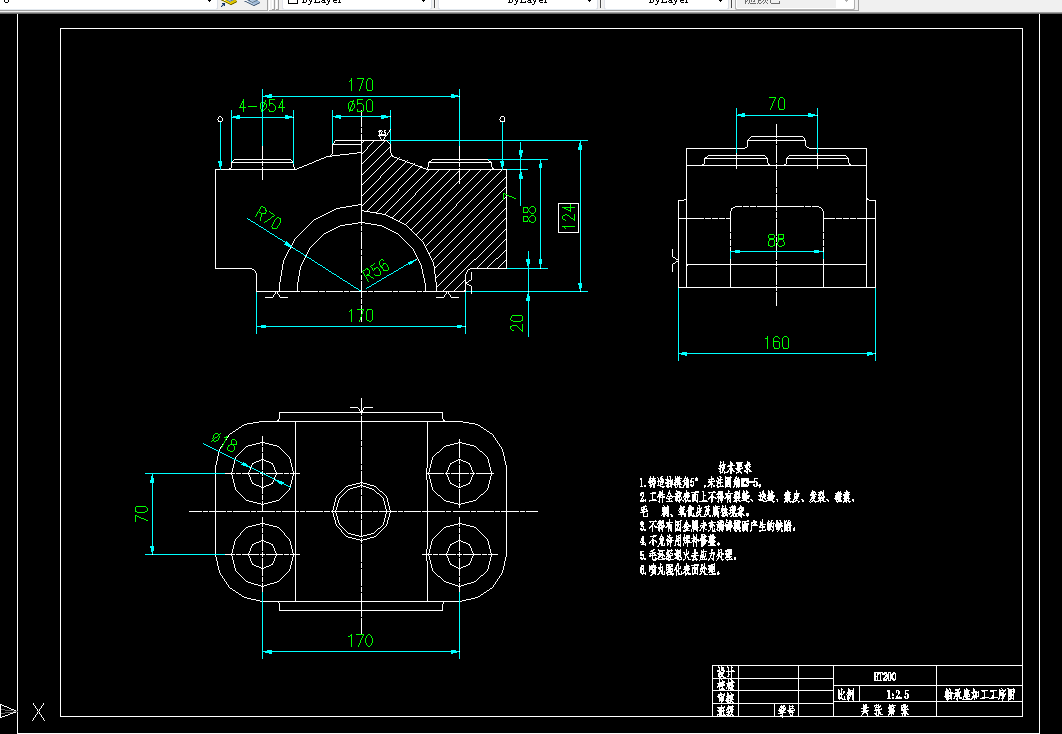Select the 88 dimension inside the side view
This screenshot has width=1062, height=734.
tap(776, 240)
